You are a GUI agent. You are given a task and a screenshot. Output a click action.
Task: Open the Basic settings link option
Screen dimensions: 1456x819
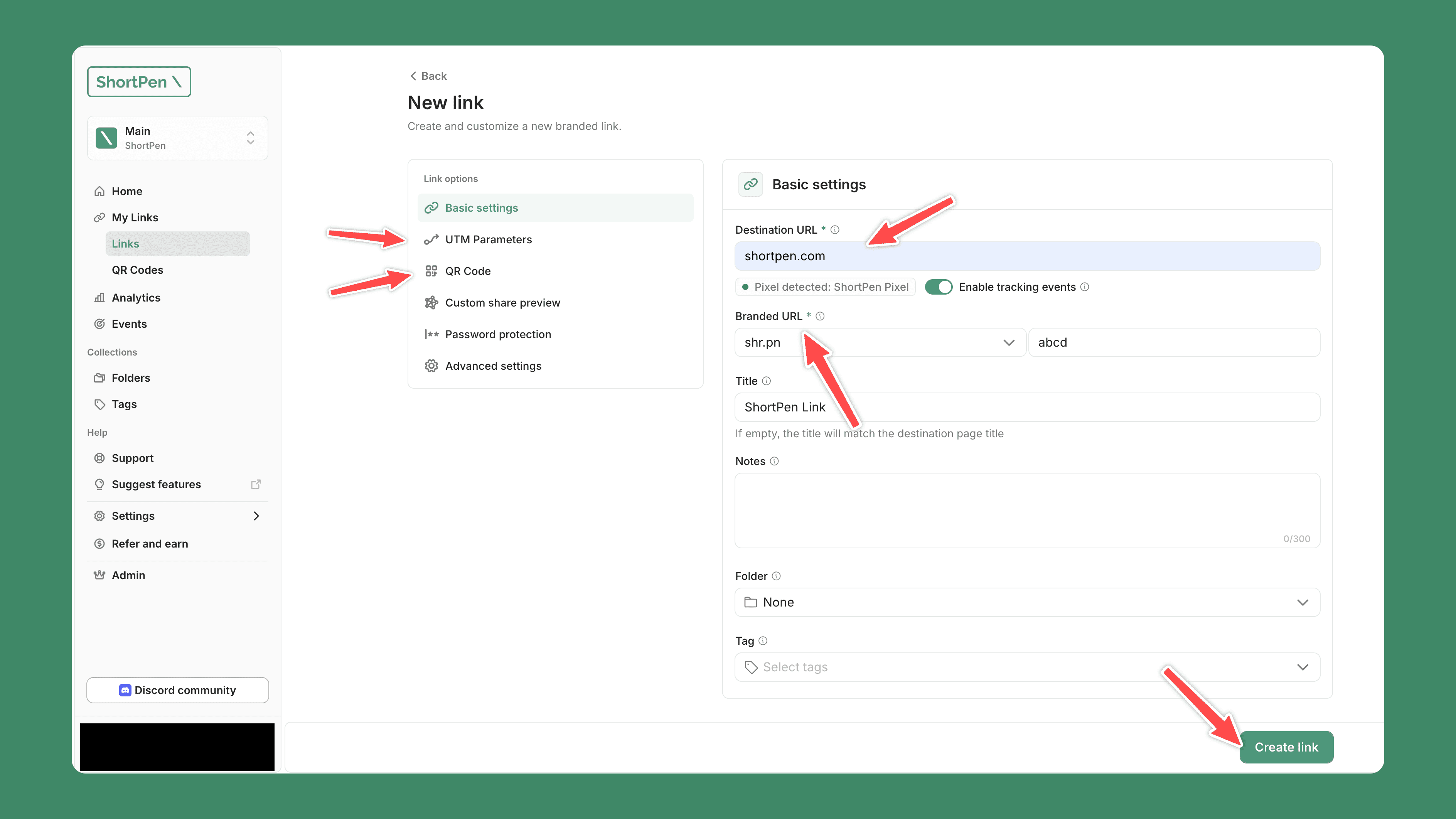pos(555,208)
